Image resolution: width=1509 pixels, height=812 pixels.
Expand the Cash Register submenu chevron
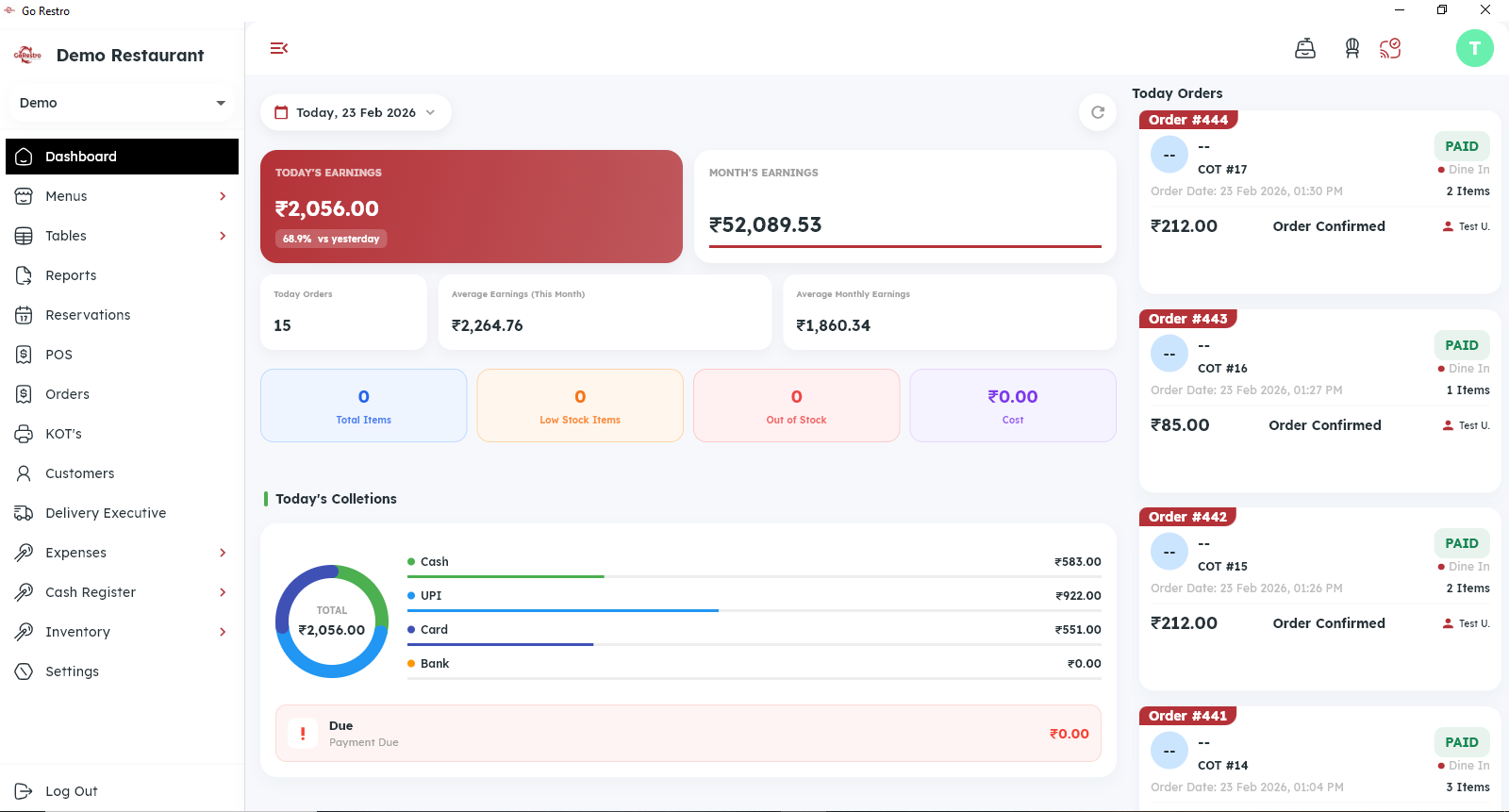pos(223,592)
